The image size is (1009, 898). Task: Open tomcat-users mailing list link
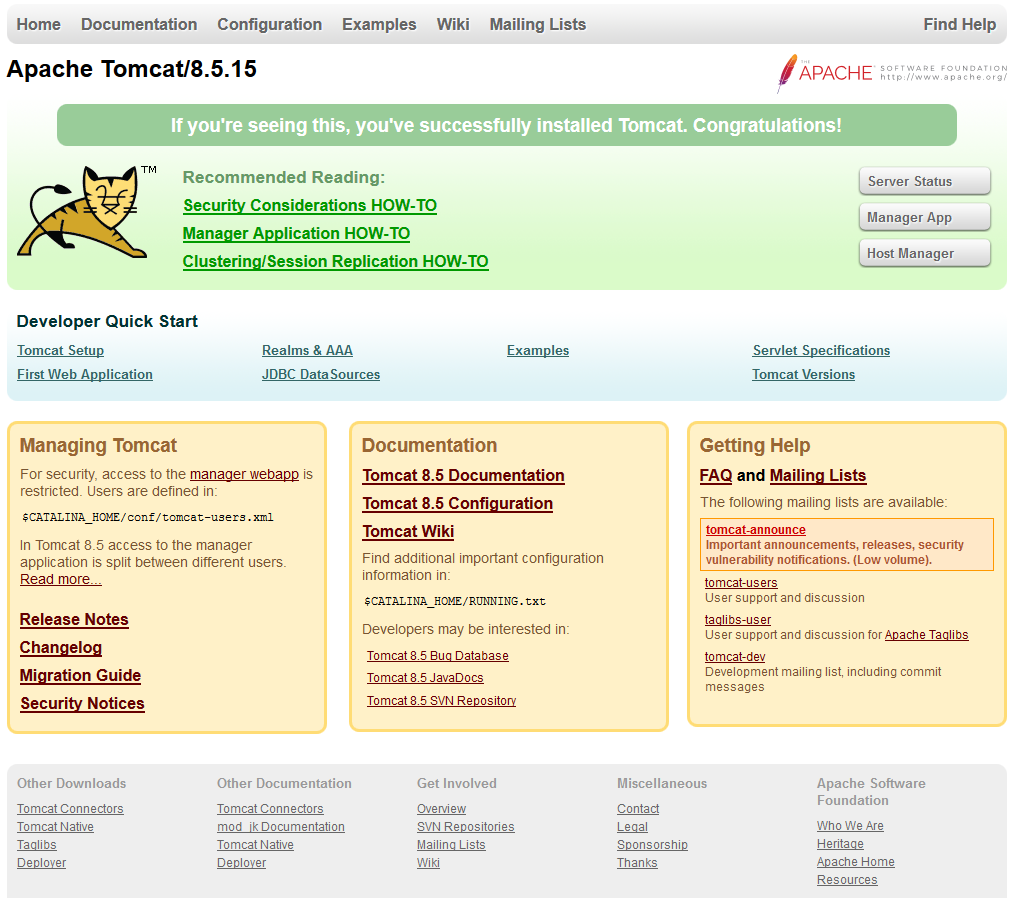(741, 583)
